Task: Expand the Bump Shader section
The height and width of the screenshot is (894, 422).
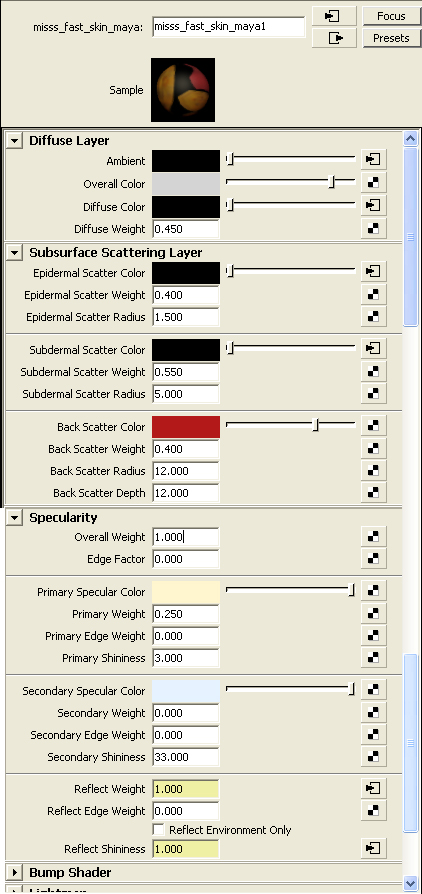Action: 14,872
